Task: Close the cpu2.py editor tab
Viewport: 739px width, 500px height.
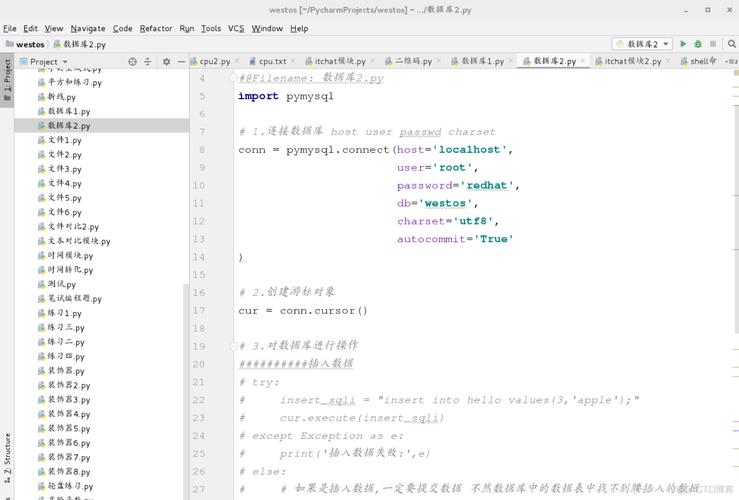Action: (237, 61)
